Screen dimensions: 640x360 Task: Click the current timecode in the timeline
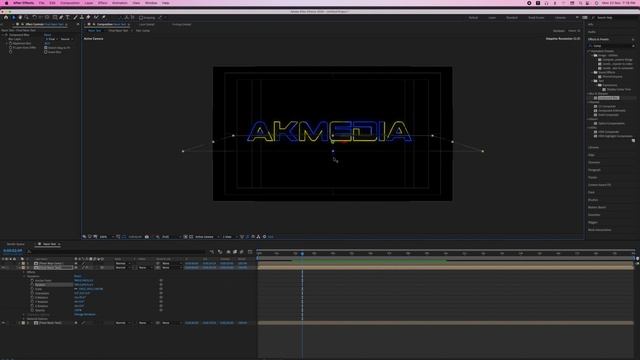click(12, 251)
